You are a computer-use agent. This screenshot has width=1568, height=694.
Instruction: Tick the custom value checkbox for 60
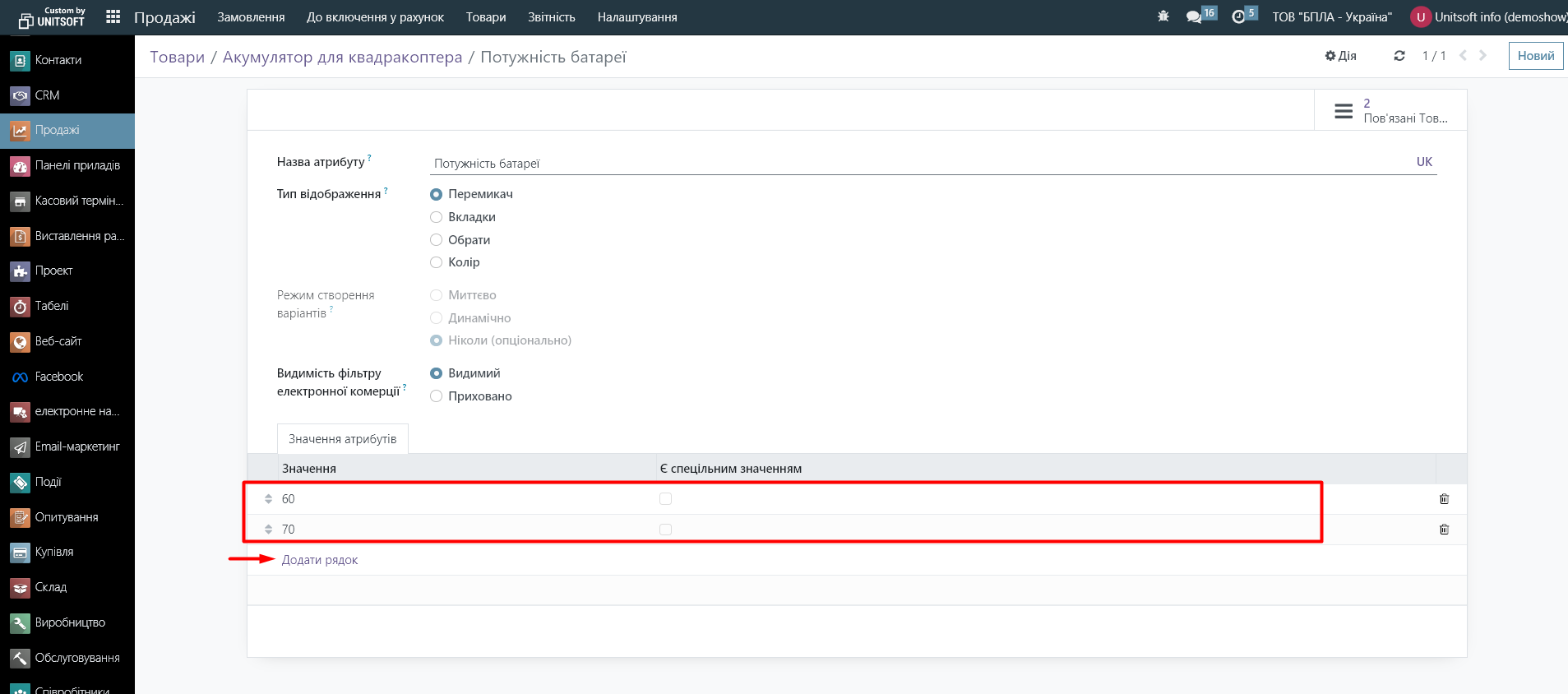pyautogui.click(x=665, y=499)
